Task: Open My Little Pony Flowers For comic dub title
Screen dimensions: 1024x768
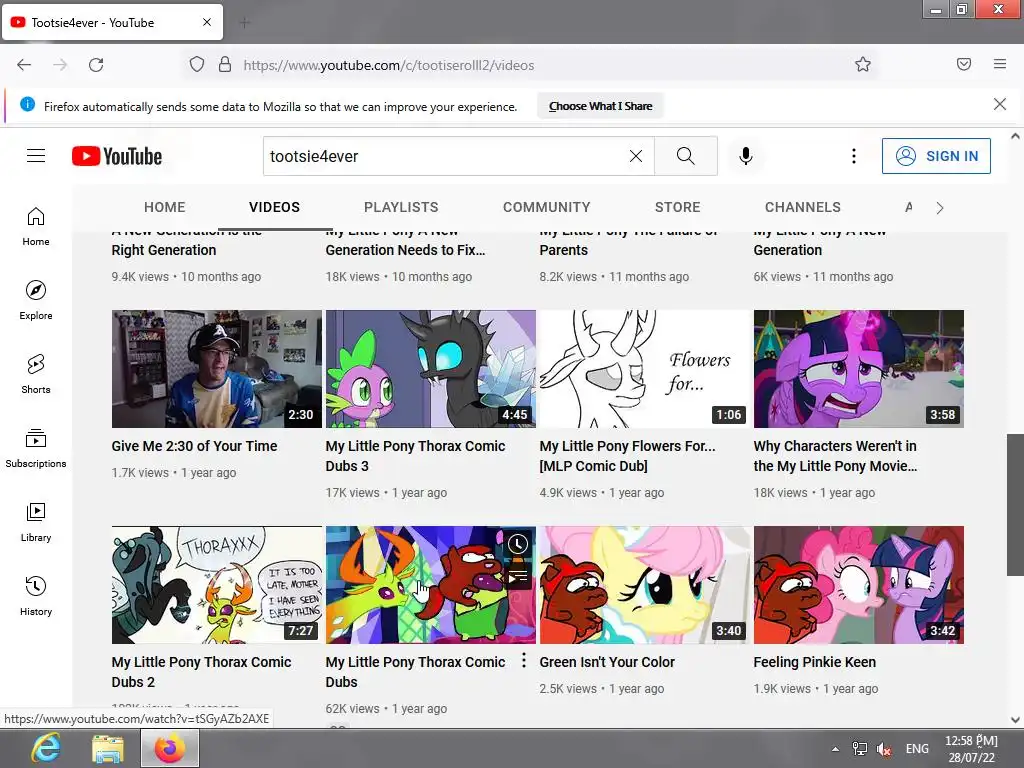Action: [x=627, y=456]
